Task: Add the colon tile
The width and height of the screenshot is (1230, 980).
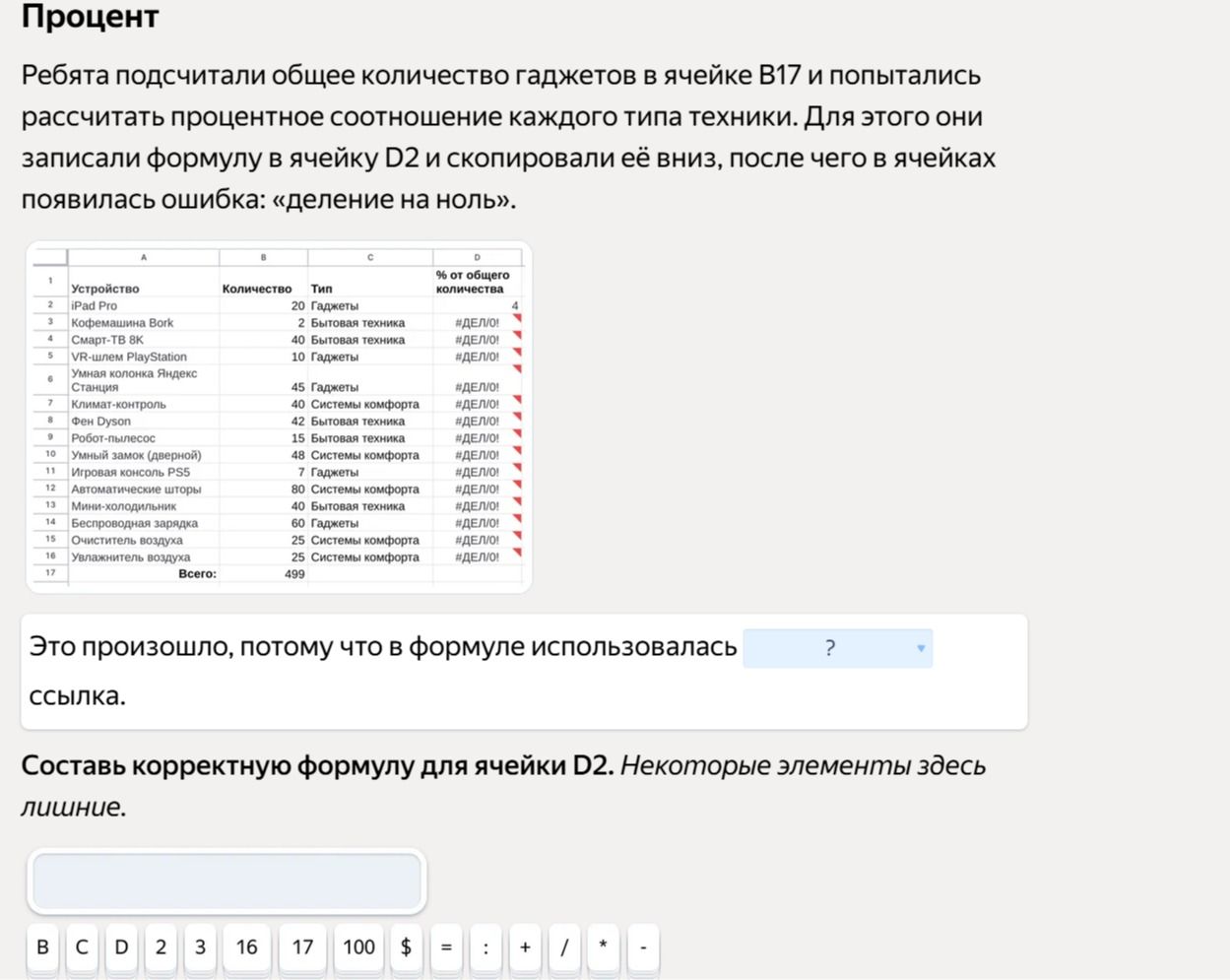Action: (486, 947)
